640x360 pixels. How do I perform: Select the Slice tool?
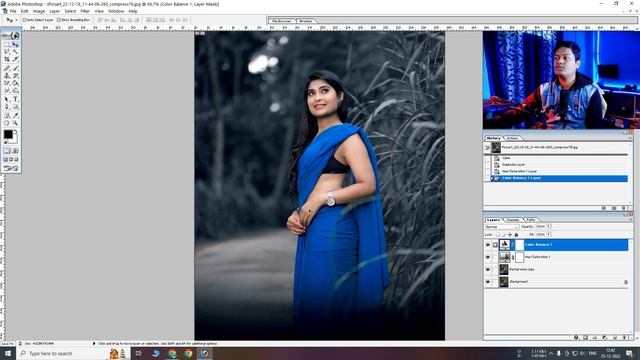15,59
